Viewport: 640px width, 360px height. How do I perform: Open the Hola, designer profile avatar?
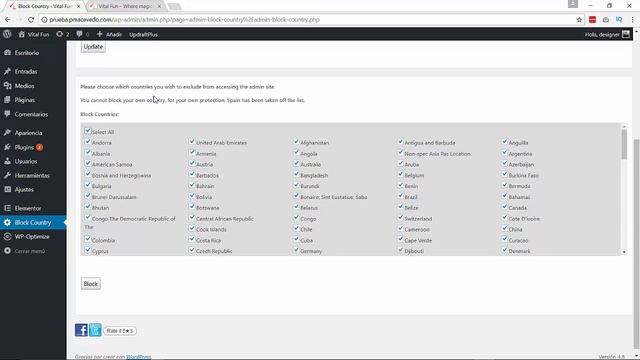click(626, 34)
